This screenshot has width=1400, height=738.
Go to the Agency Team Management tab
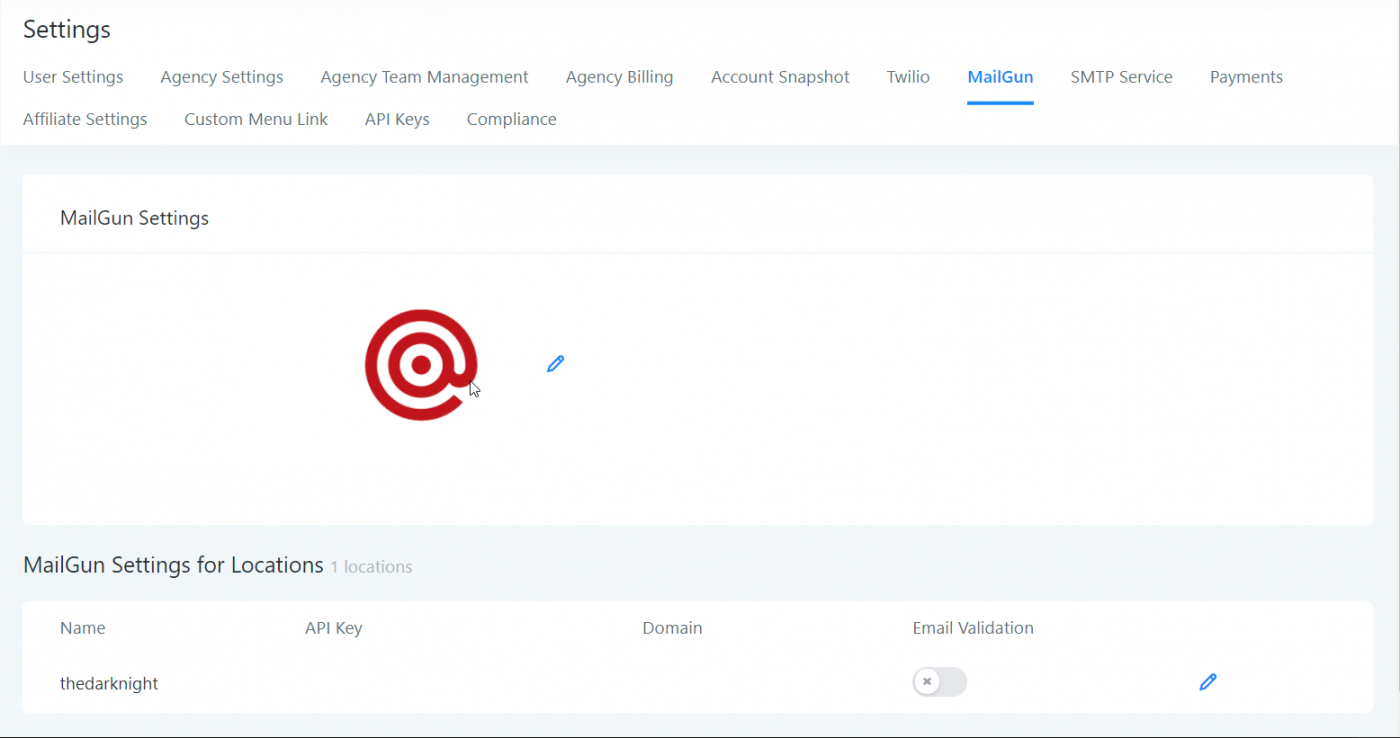point(425,77)
